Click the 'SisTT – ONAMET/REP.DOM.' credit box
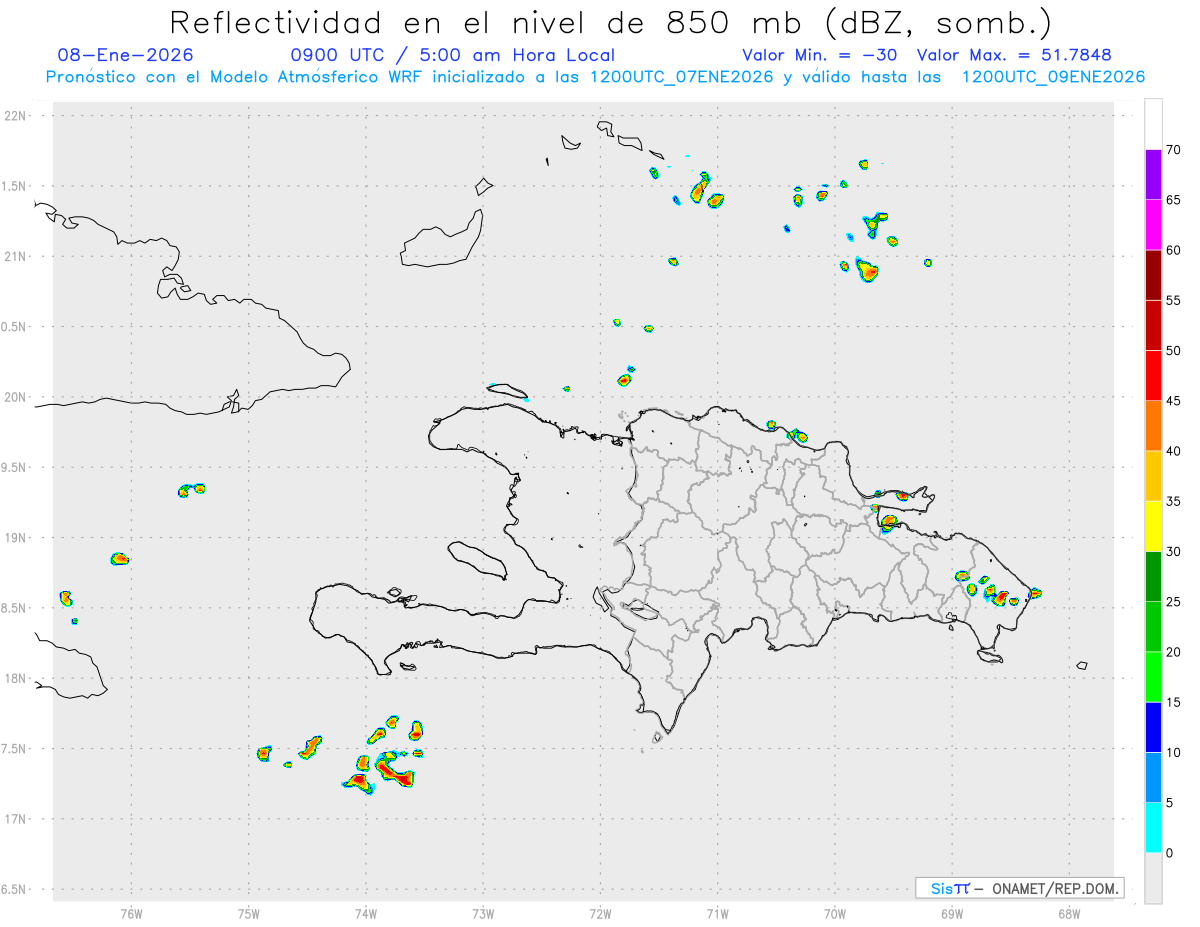 pos(1020,888)
